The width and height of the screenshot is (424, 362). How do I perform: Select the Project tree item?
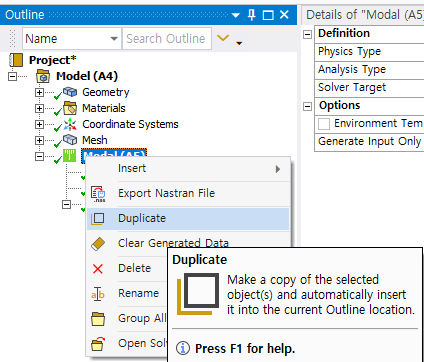[53, 60]
